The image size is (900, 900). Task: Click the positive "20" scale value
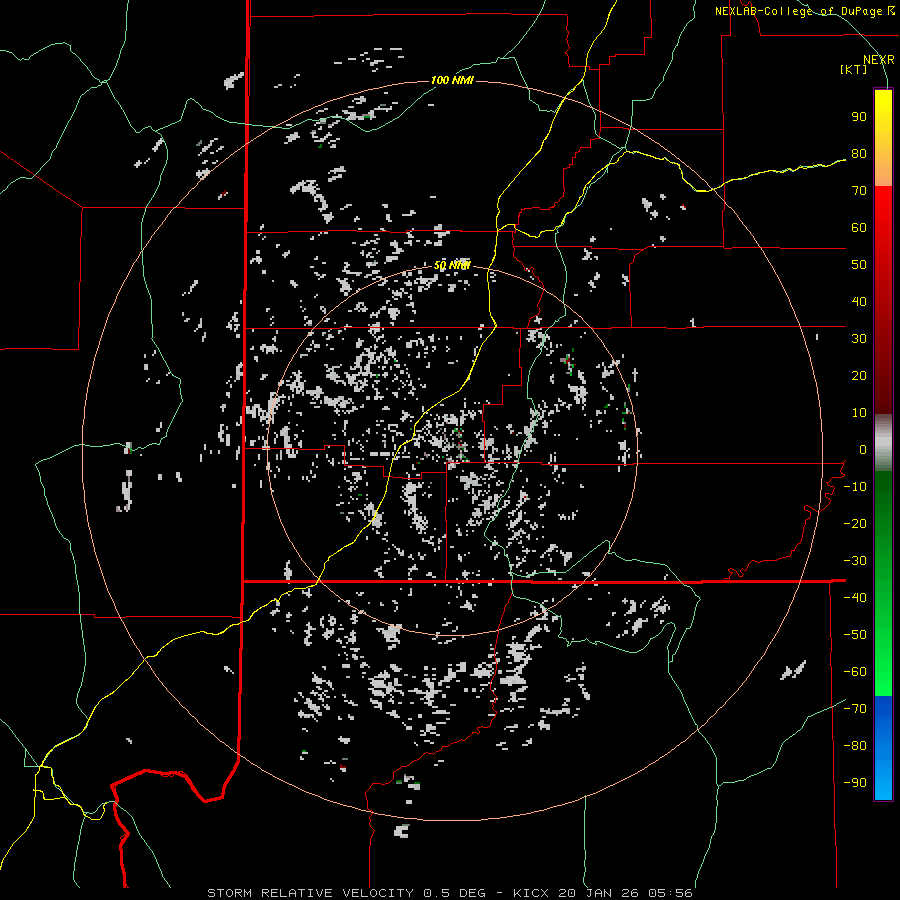pyautogui.click(x=859, y=376)
